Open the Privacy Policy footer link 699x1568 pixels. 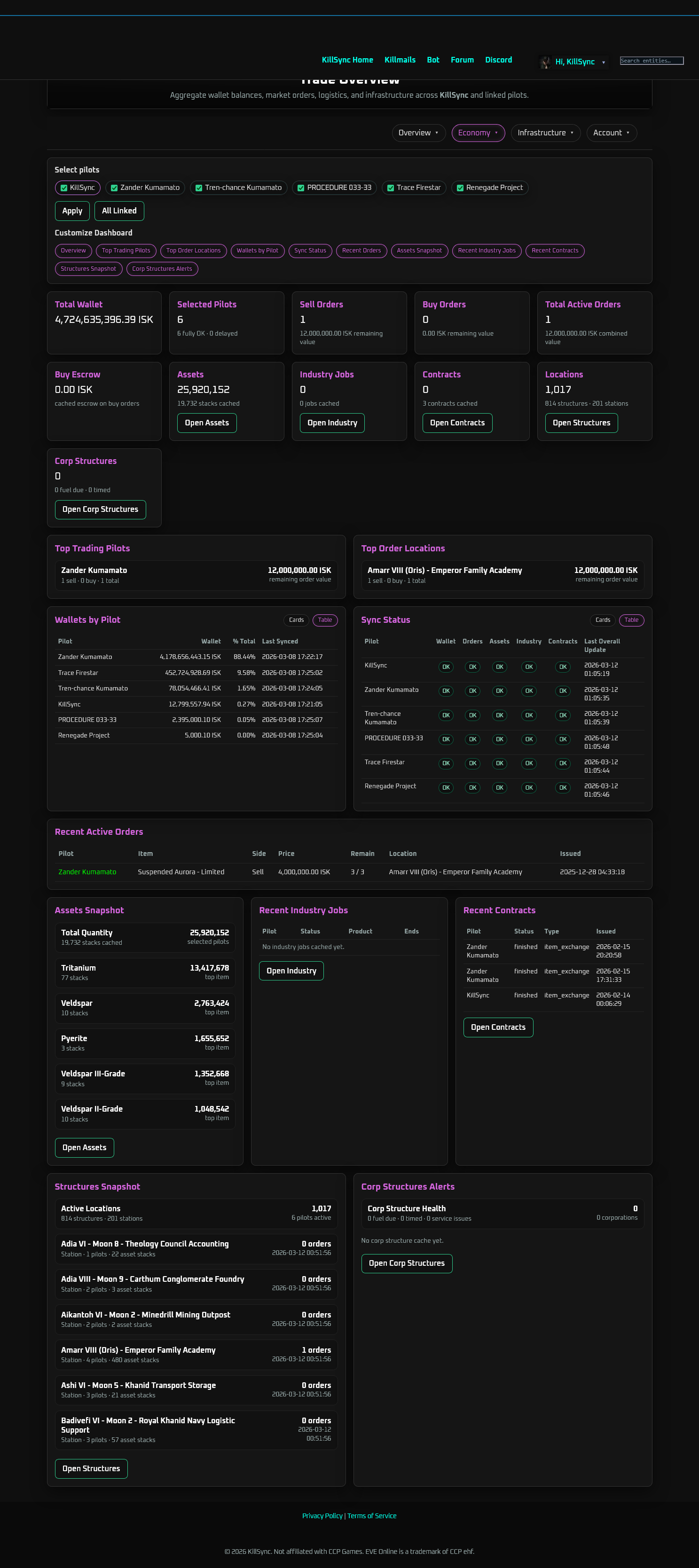(x=322, y=1515)
